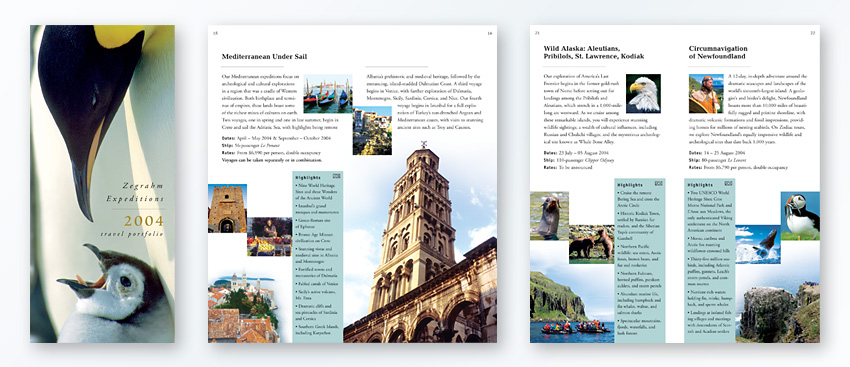The width and height of the screenshot is (850, 367).
Task: Open the green cliff and Zodiac boats photo
Action: [x=572, y=306]
